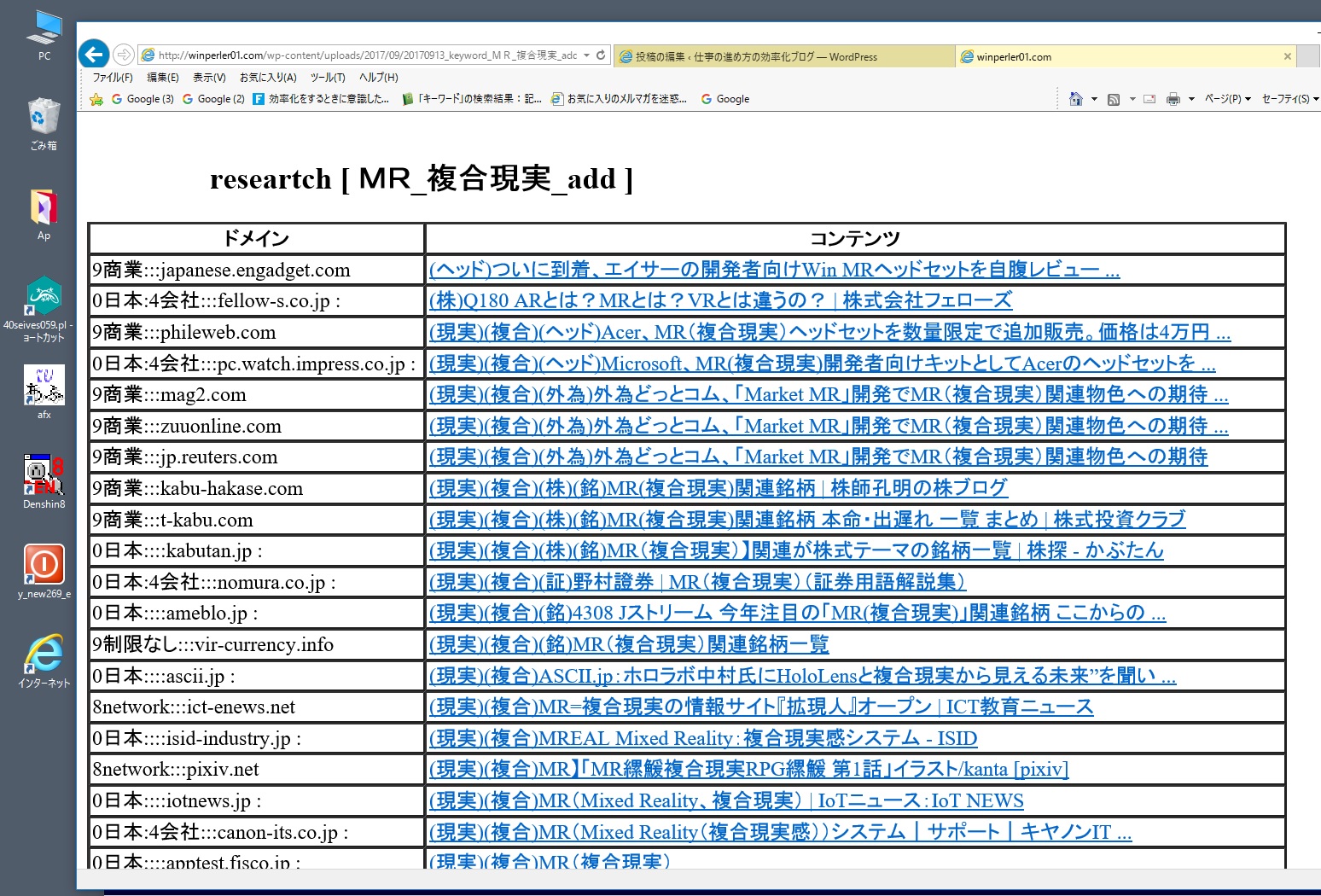Open the 表示(V) menu
The height and width of the screenshot is (896, 1321).
209,77
